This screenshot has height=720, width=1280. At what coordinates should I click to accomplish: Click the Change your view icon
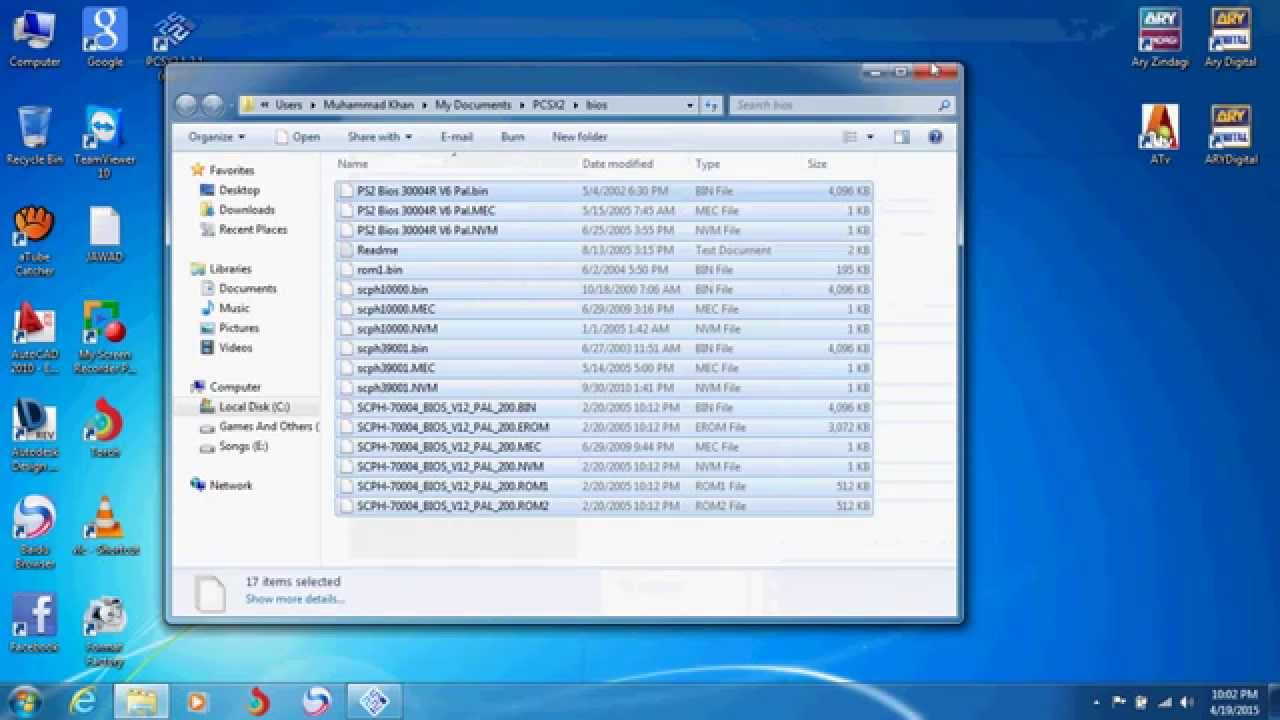(850, 137)
